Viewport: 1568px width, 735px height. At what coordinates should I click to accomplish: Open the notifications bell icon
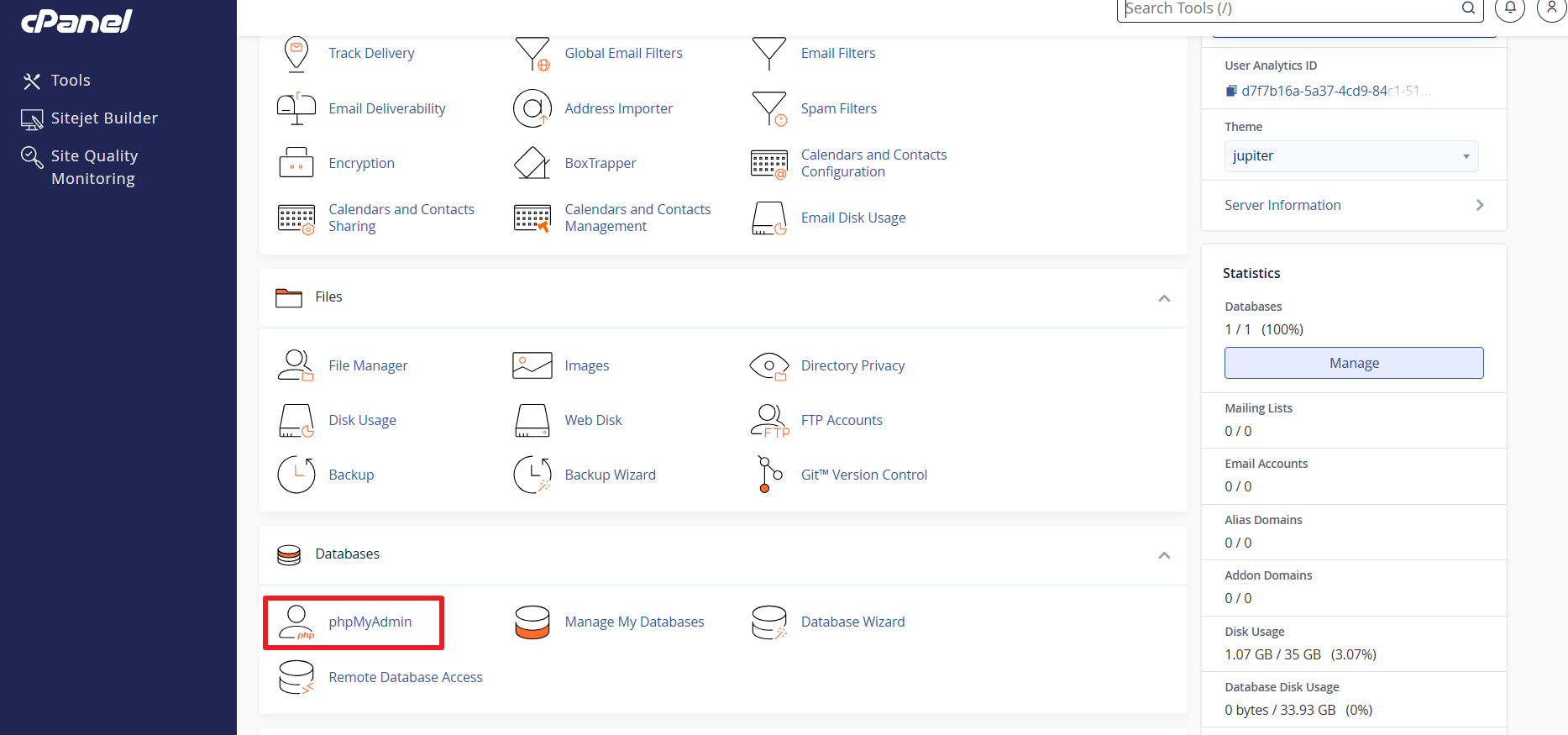pyautogui.click(x=1510, y=8)
